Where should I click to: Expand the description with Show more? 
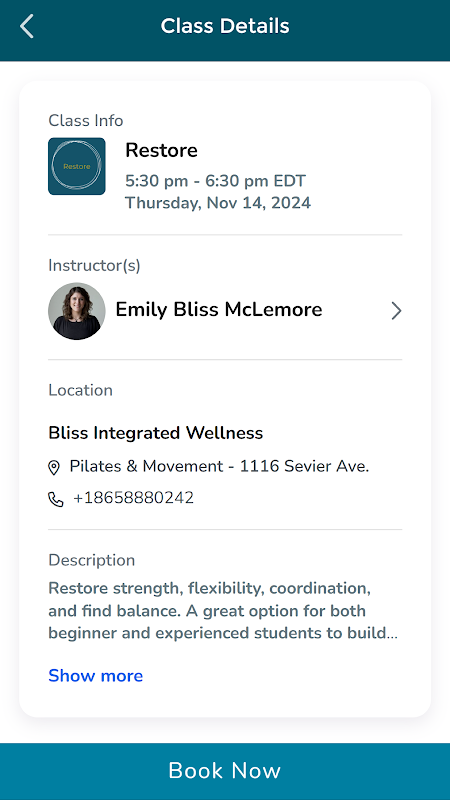point(95,676)
